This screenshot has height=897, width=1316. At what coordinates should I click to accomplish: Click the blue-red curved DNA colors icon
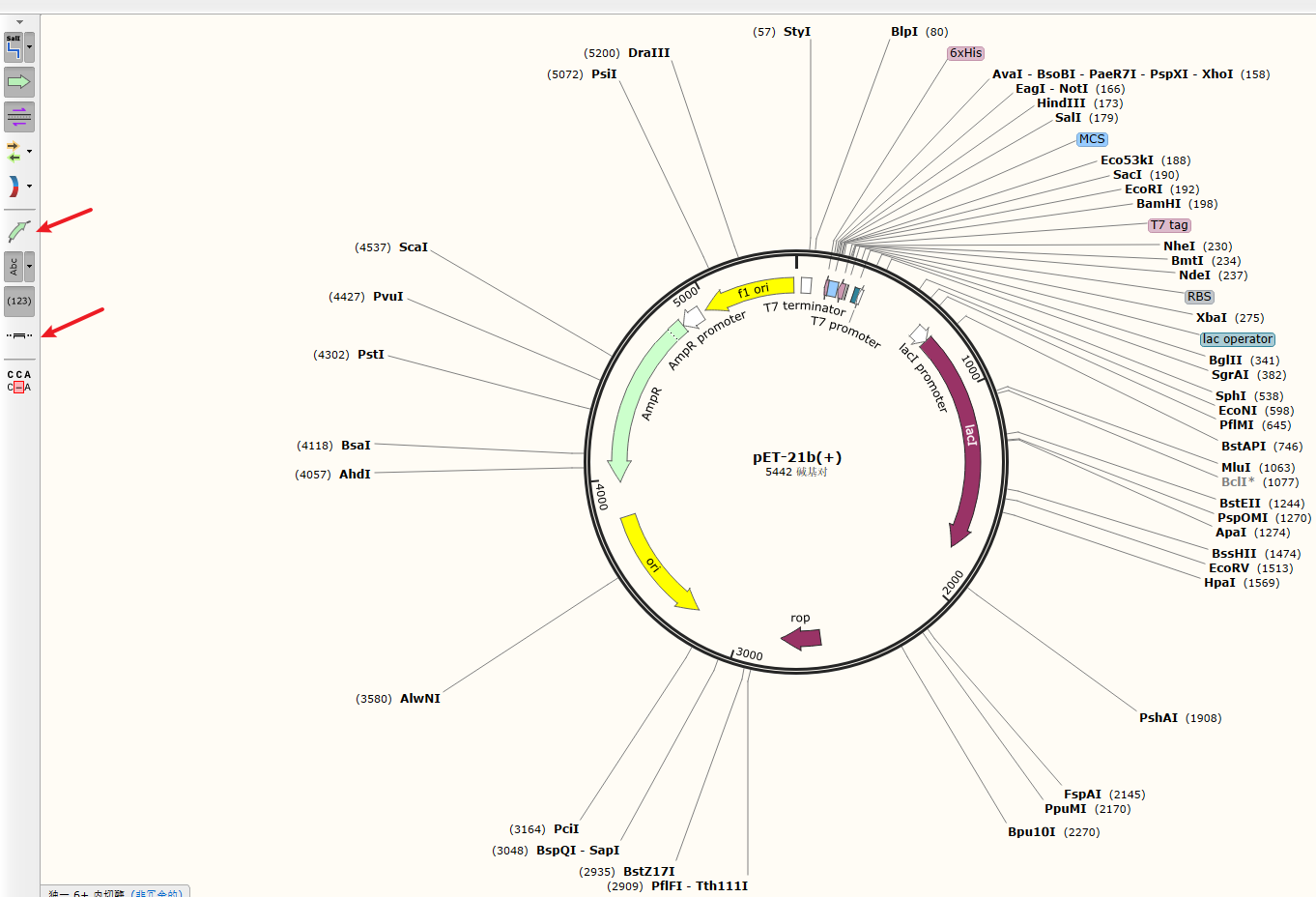[x=14, y=186]
